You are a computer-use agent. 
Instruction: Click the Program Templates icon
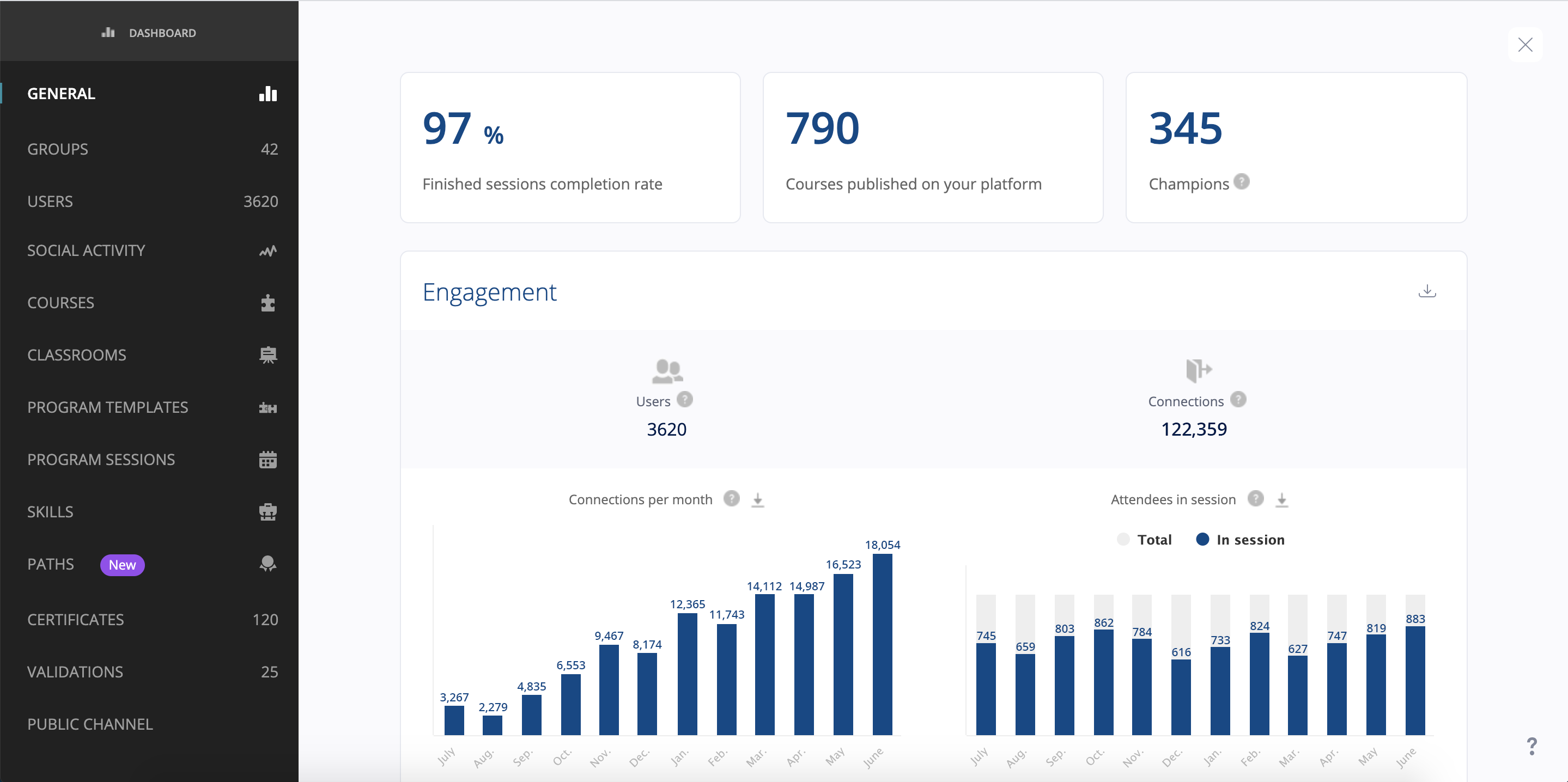click(x=268, y=407)
